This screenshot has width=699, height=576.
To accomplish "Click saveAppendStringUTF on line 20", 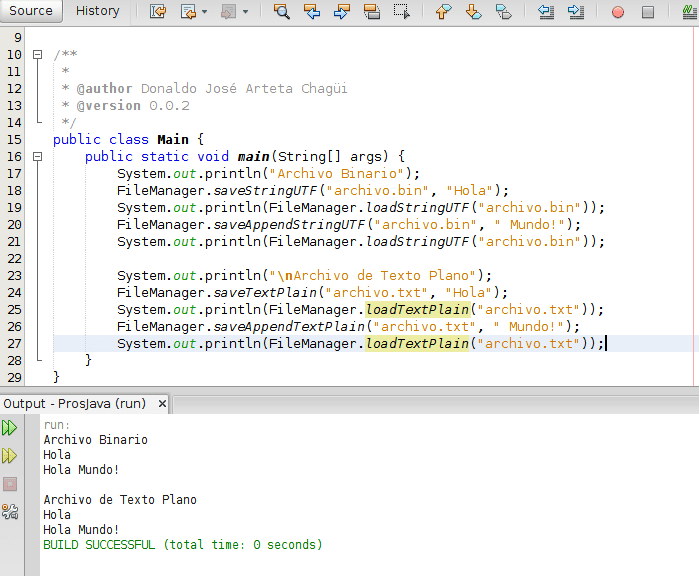I will click(289, 225).
